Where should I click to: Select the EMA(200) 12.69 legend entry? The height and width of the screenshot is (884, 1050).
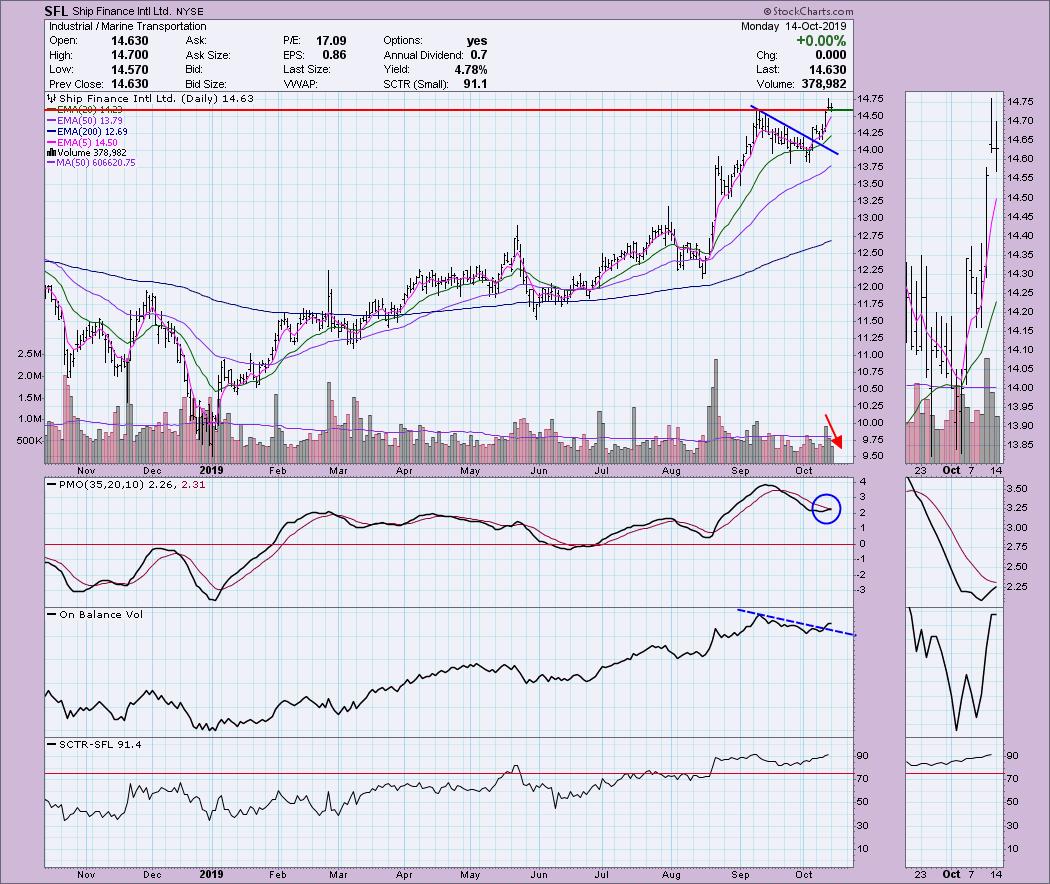(87, 132)
